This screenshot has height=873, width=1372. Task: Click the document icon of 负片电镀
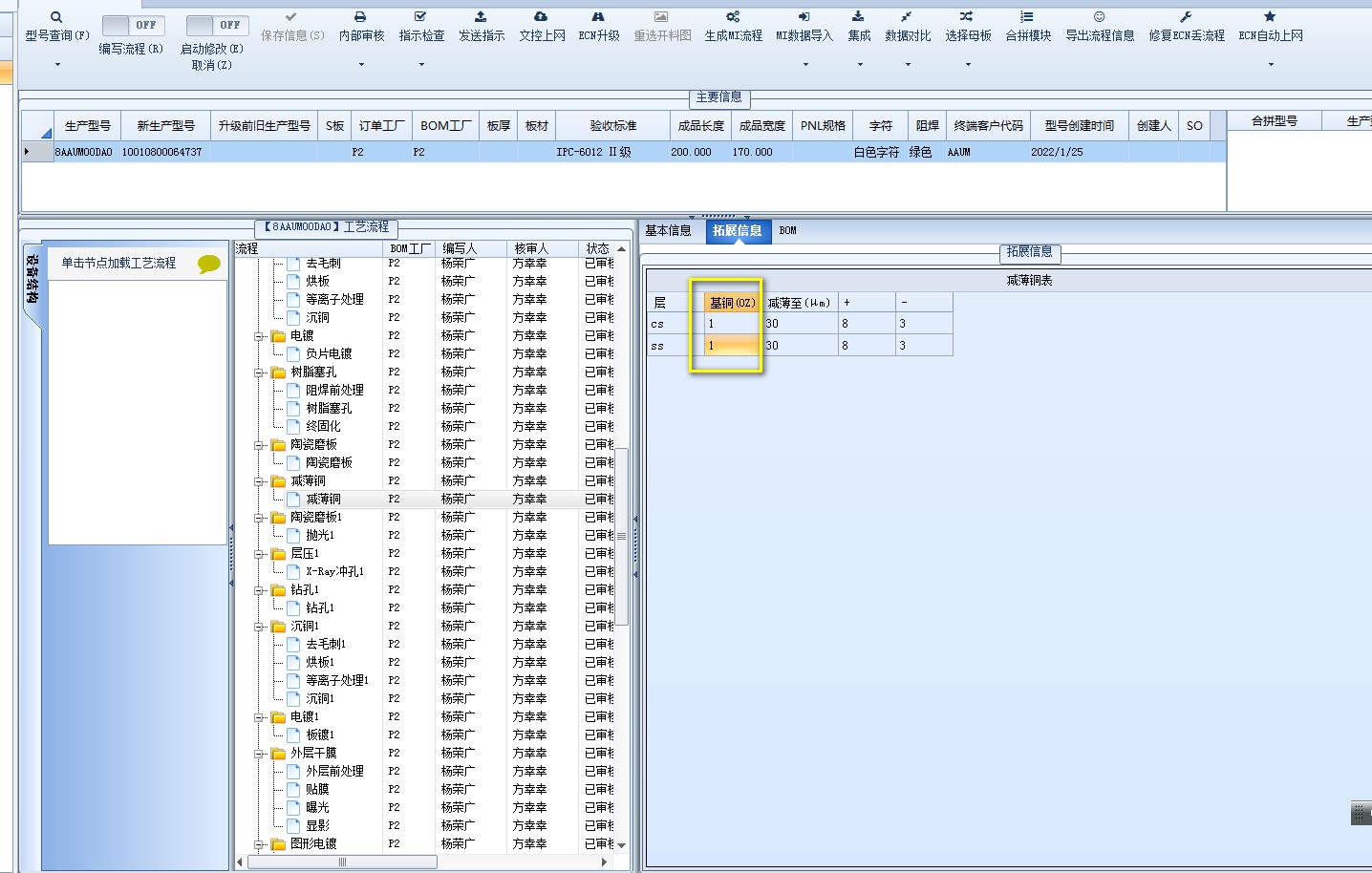pyautogui.click(x=294, y=354)
